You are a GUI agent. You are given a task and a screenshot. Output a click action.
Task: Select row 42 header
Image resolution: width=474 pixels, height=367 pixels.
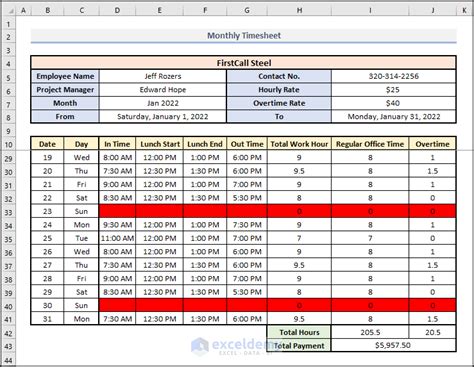click(x=8, y=333)
